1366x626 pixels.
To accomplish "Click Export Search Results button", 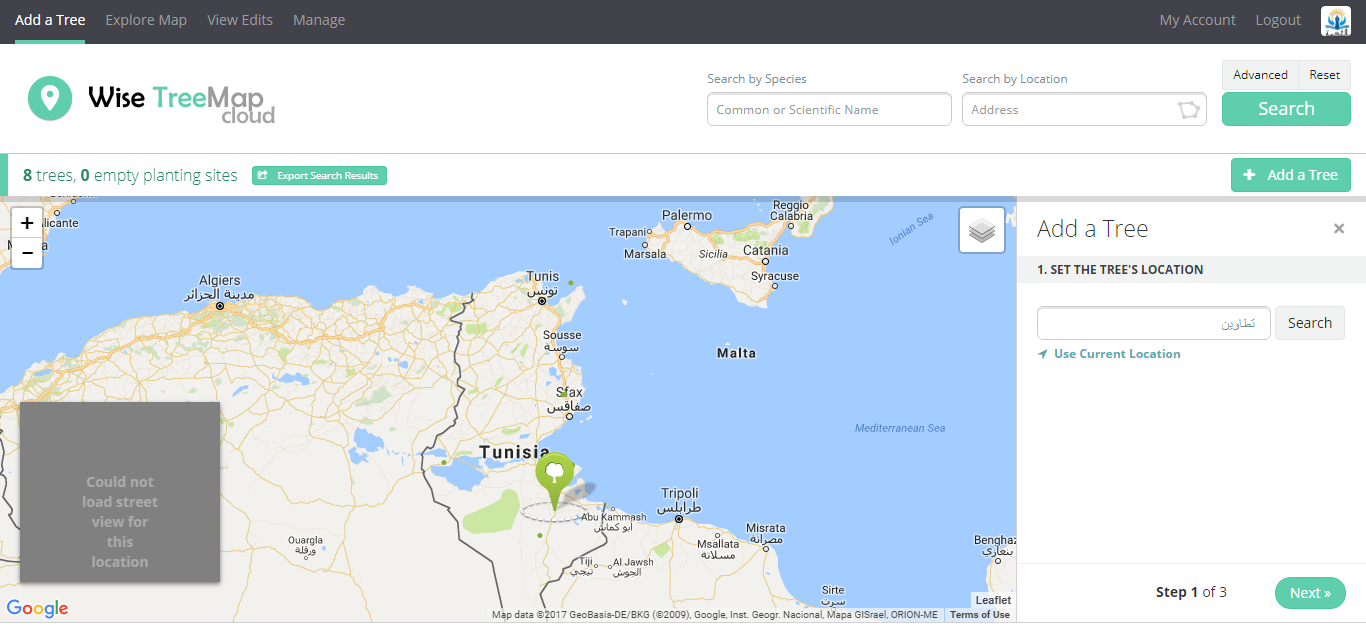I will click(x=319, y=176).
